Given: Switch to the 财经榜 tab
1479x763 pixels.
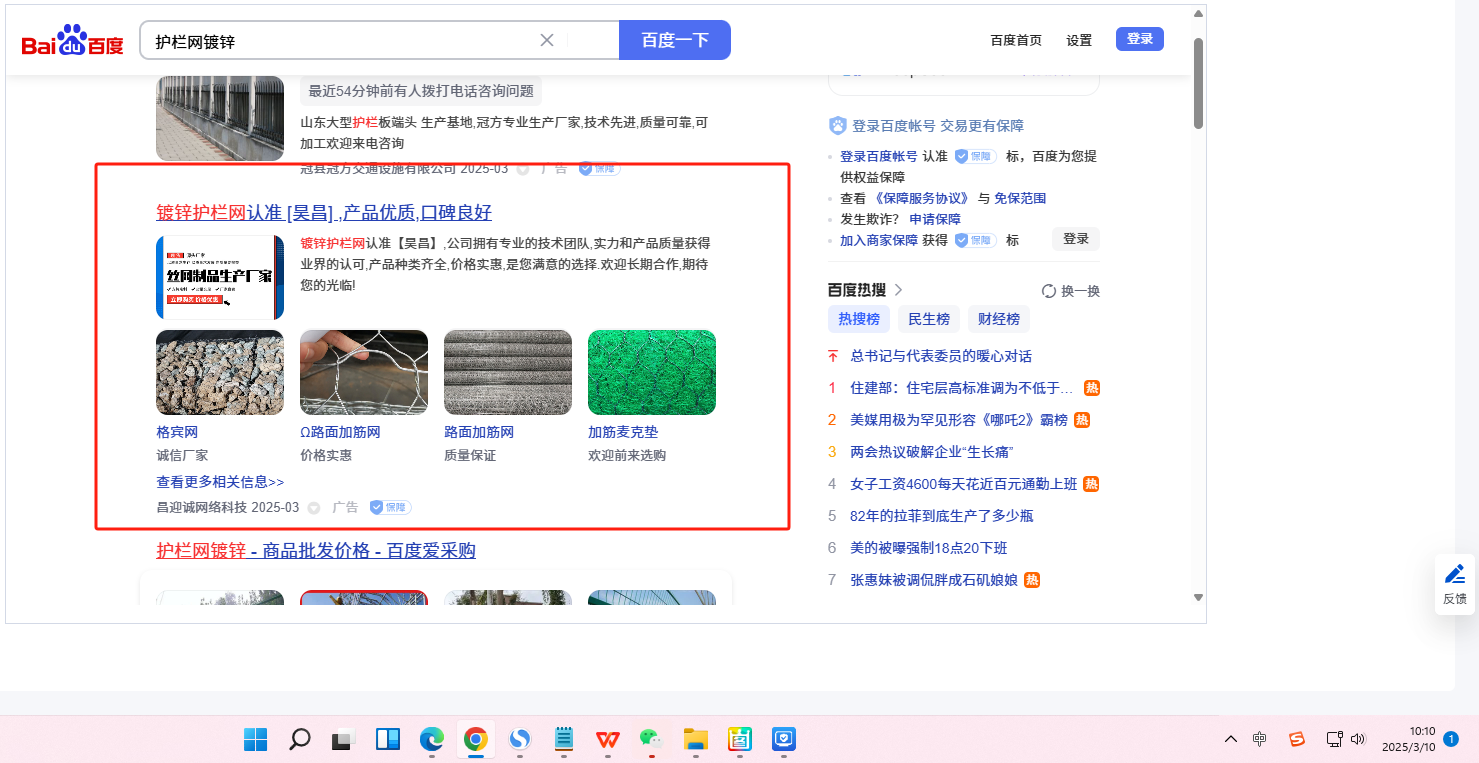Looking at the screenshot, I should point(999,319).
